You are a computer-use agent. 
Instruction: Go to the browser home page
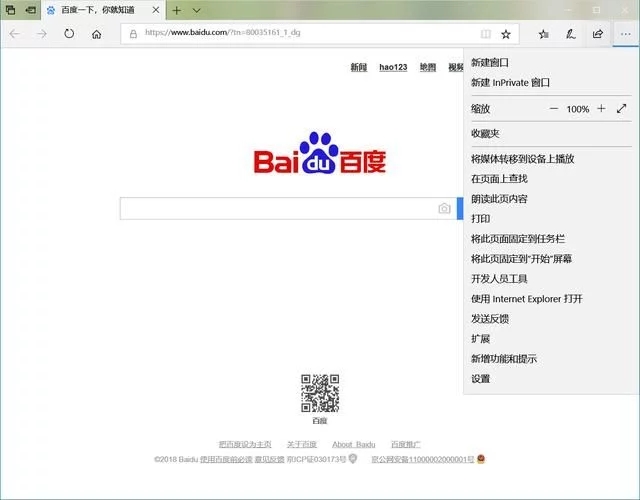point(96,34)
